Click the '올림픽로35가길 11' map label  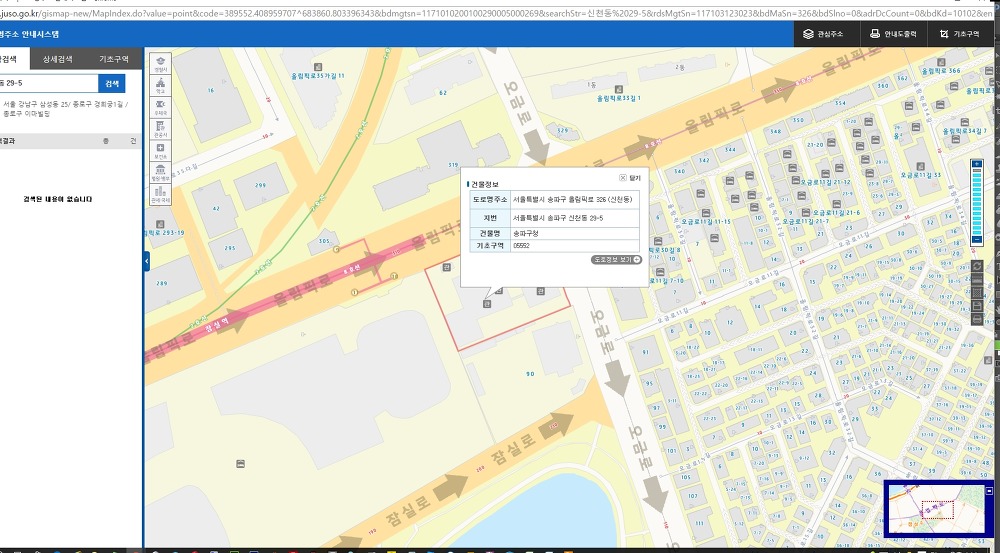[317, 76]
